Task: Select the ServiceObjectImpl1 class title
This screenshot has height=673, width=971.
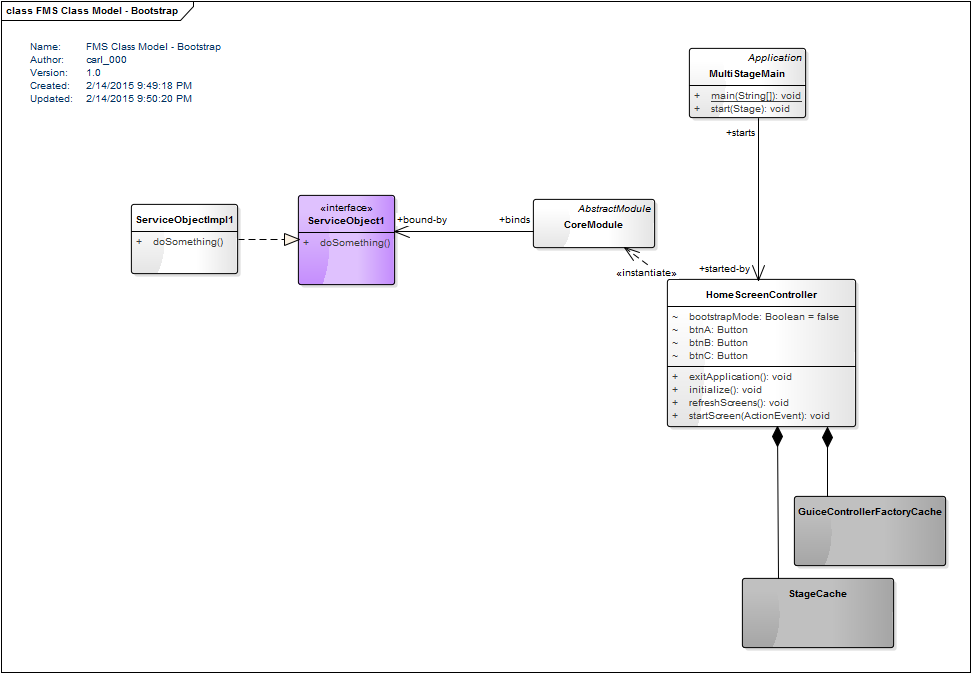Action: (185, 220)
